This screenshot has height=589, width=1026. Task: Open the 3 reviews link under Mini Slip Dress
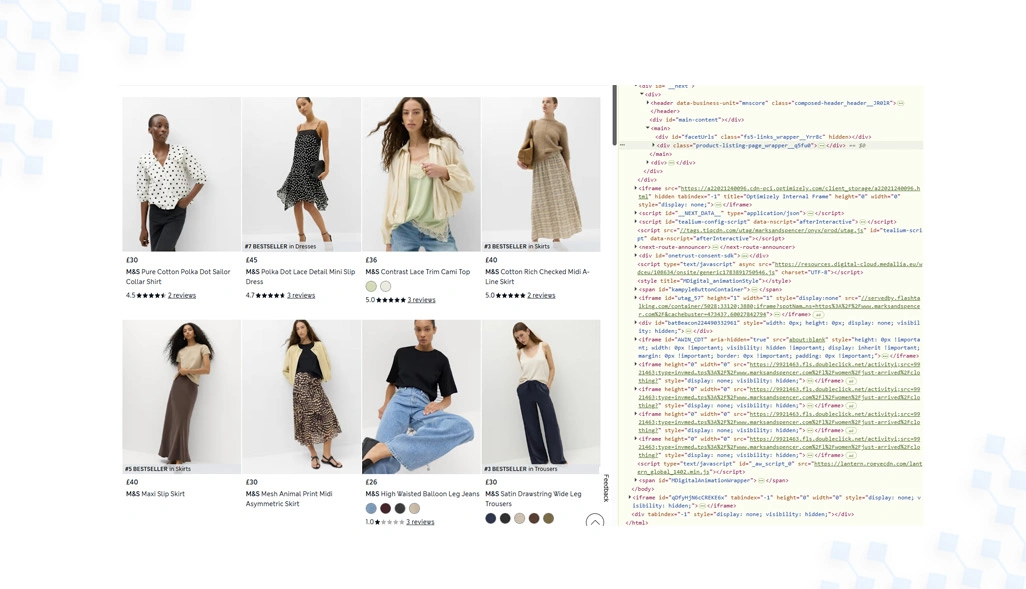[x=301, y=295]
